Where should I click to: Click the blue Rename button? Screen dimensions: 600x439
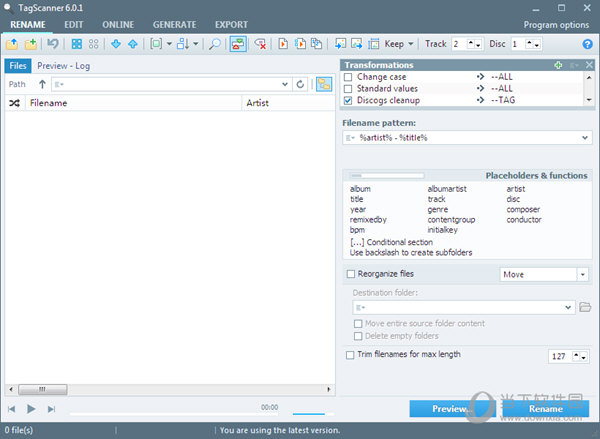coord(546,409)
